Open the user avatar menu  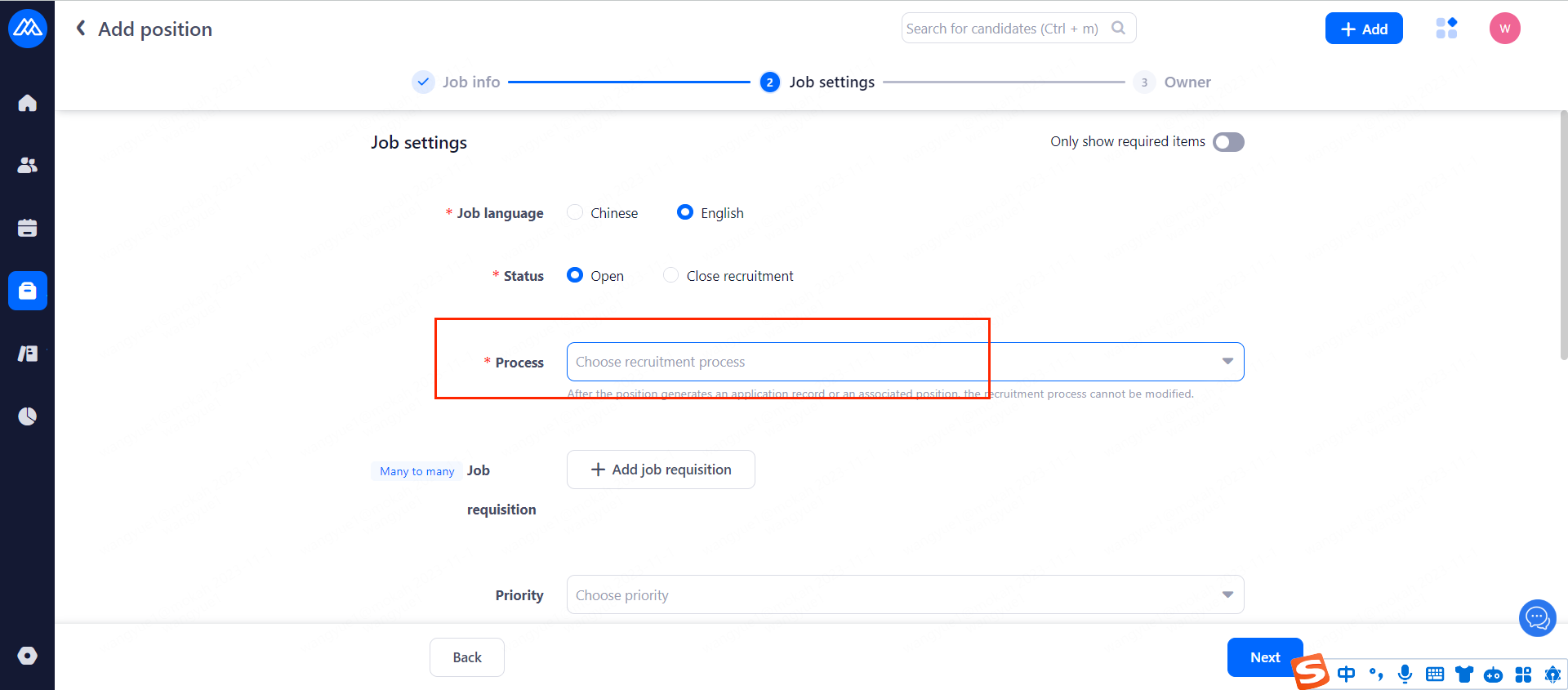(1504, 29)
